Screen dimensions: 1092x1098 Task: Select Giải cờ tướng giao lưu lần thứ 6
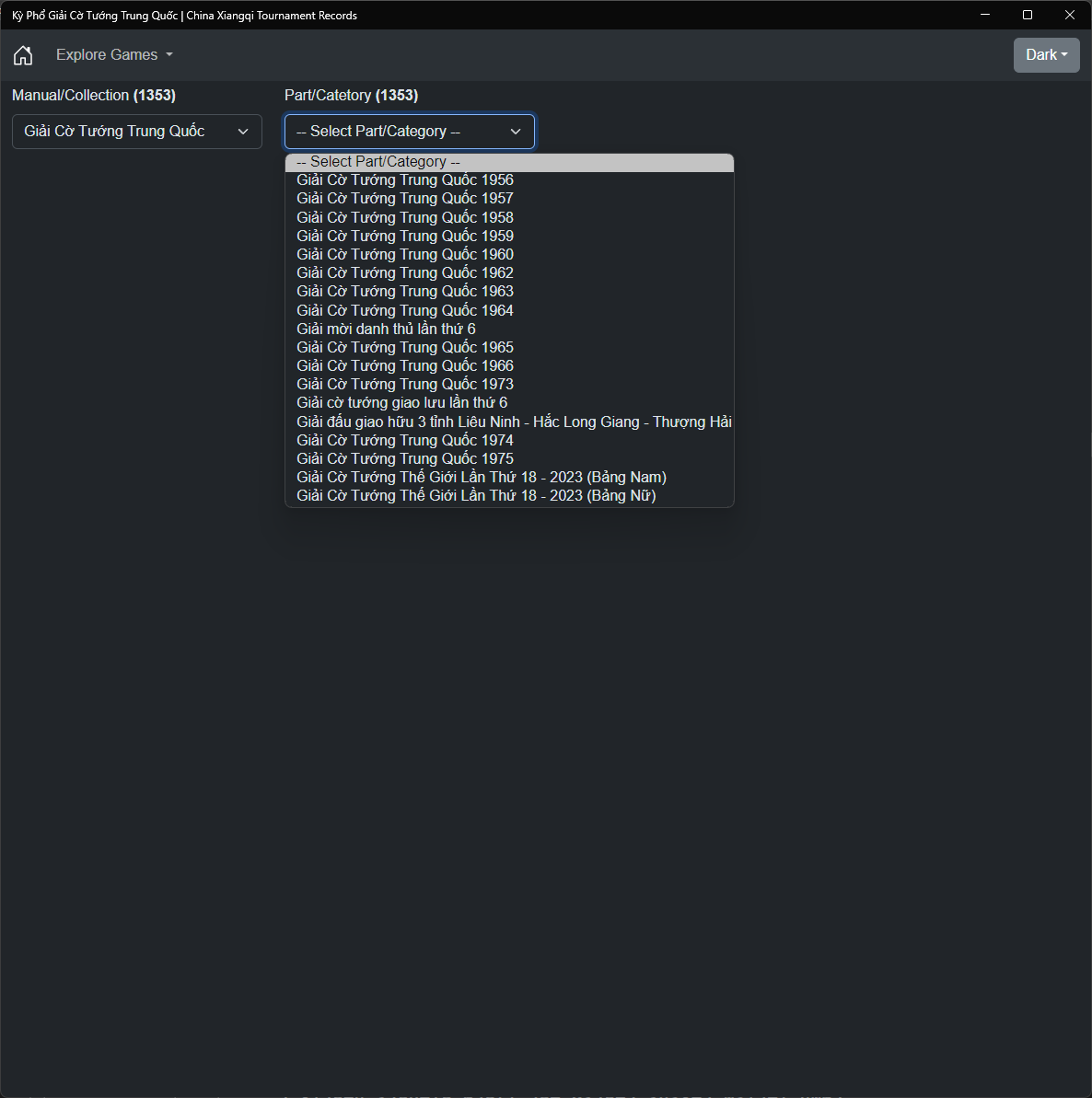tap(509, 402)
